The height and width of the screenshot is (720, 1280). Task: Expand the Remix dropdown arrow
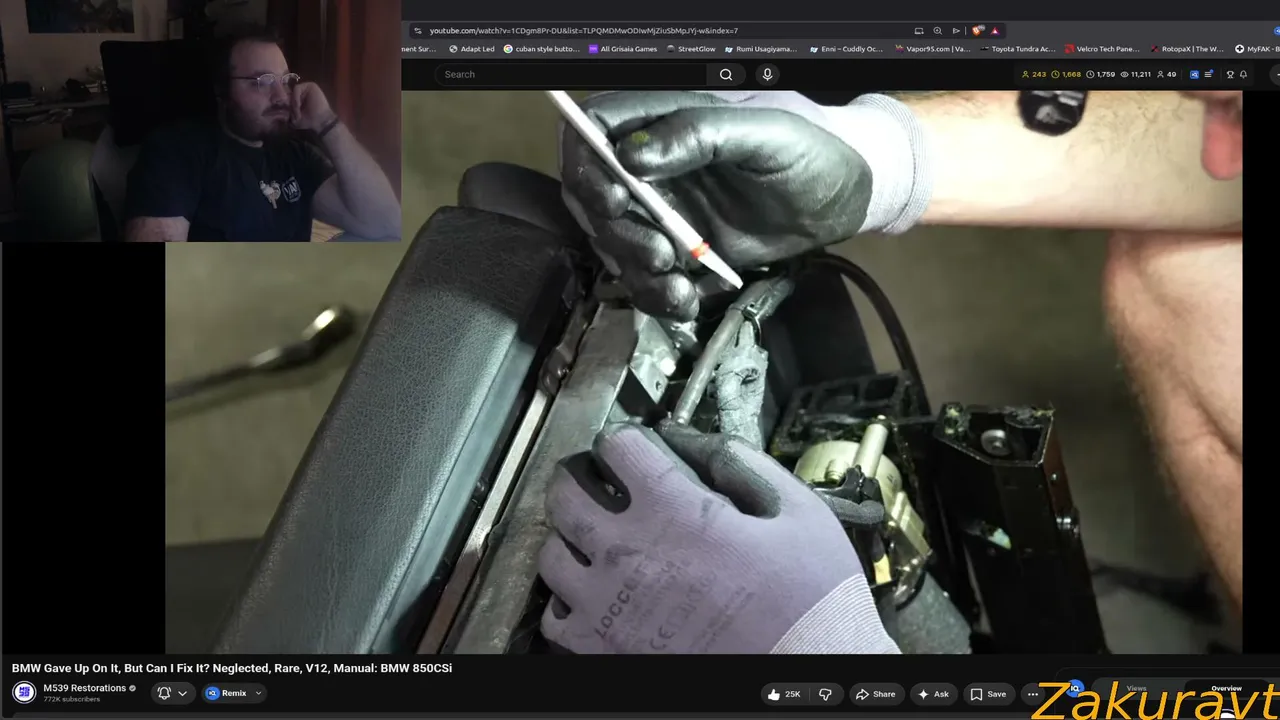tap(258, 693)
